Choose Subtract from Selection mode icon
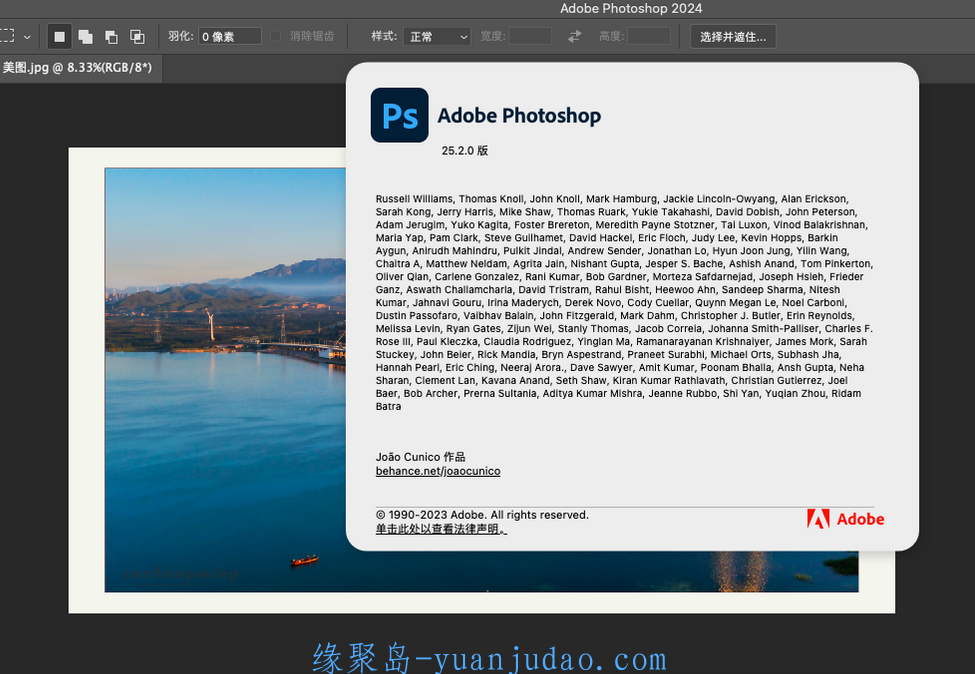This screenshot has width=975, height=674. (111, 37)
